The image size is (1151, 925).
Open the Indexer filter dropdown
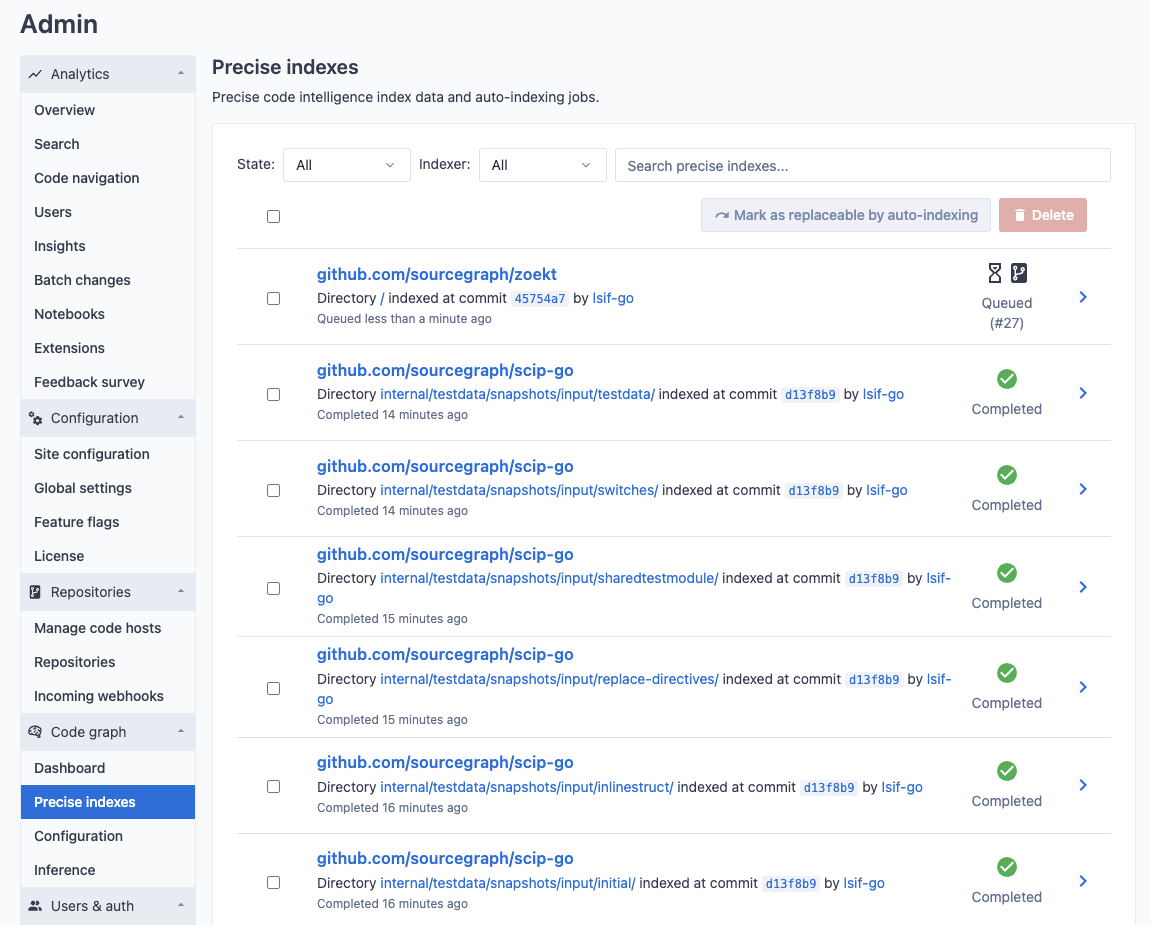pyautogui.click(x=542, y=165)
